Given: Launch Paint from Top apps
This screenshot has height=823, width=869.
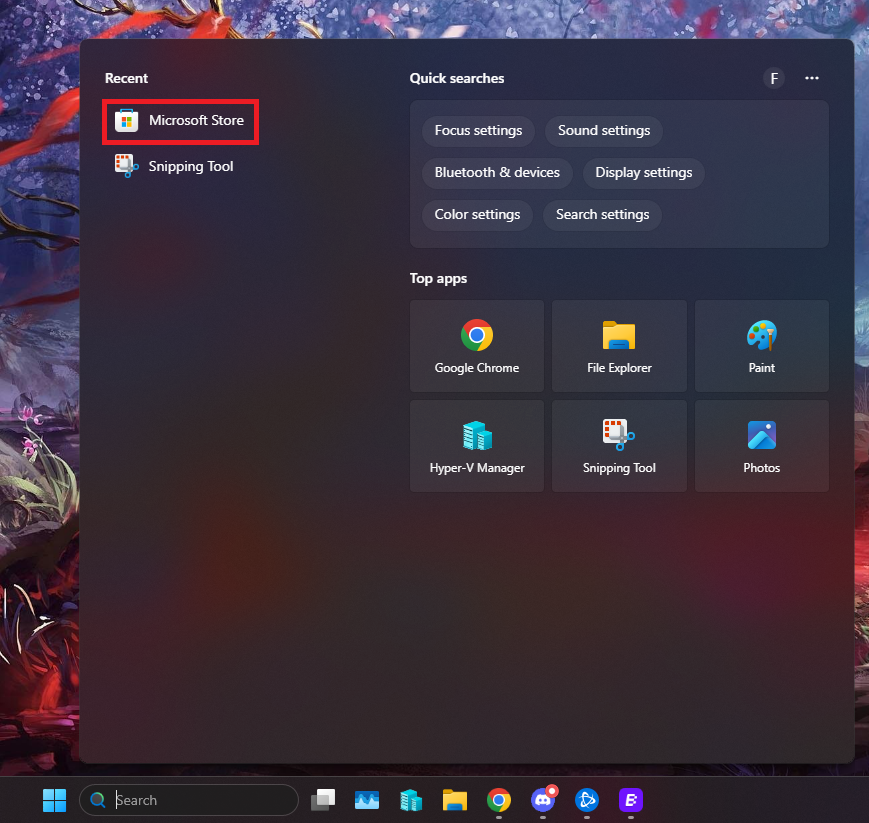Looking at the screenshot, I should point(761,346).
